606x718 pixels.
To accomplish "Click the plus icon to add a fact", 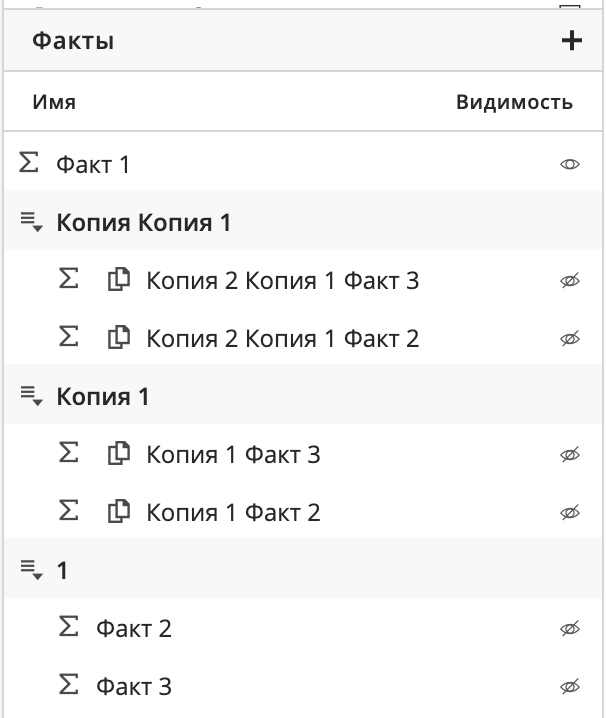I will (x=572, y=41).
